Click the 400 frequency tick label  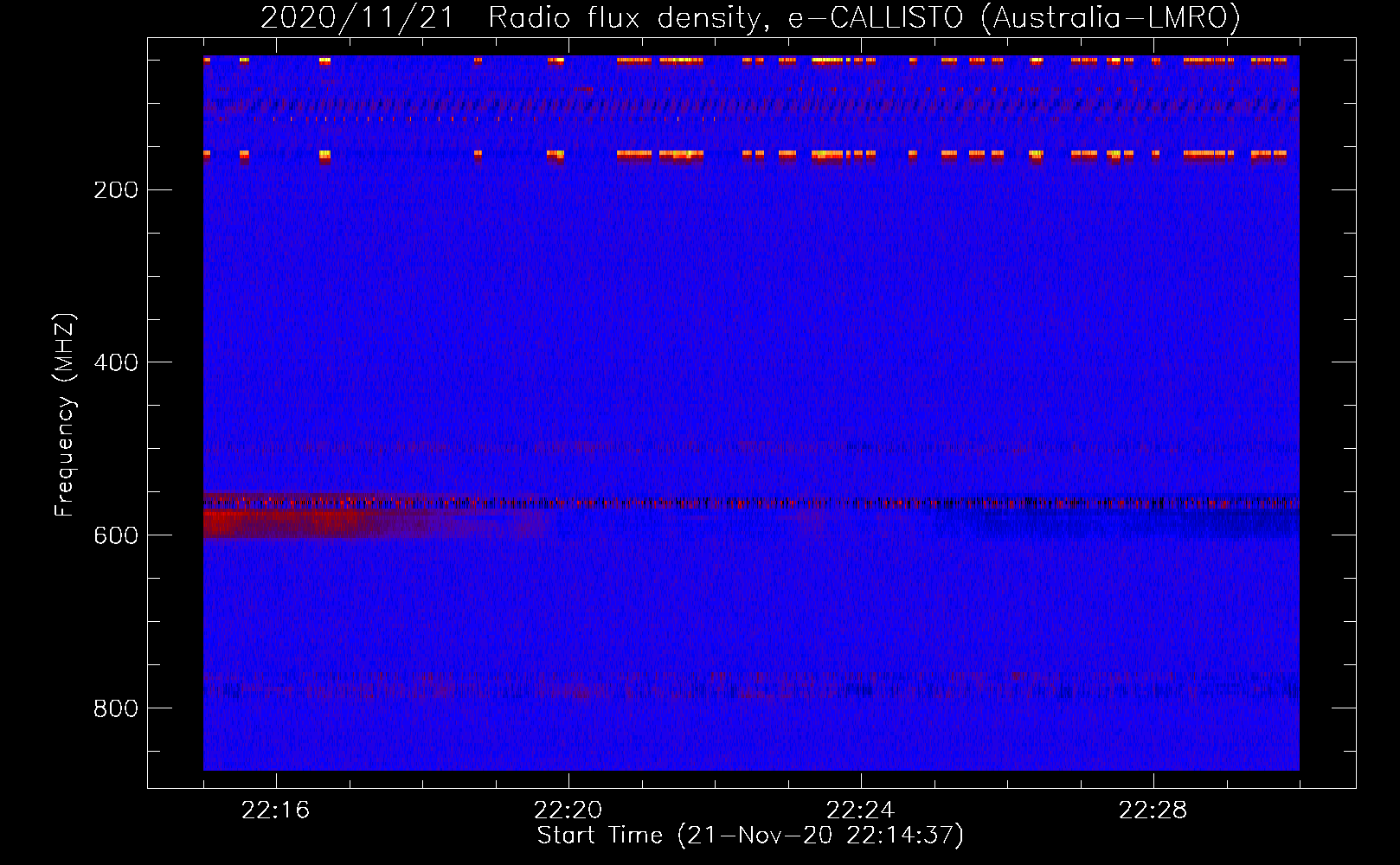[x=116, y=363]
